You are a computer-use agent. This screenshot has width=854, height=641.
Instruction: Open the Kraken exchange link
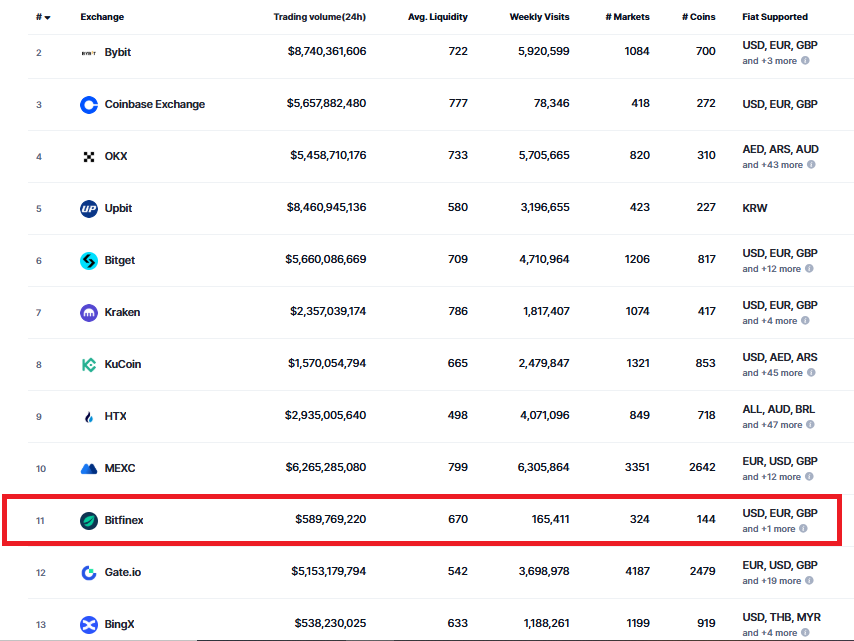tap(122, 312)
